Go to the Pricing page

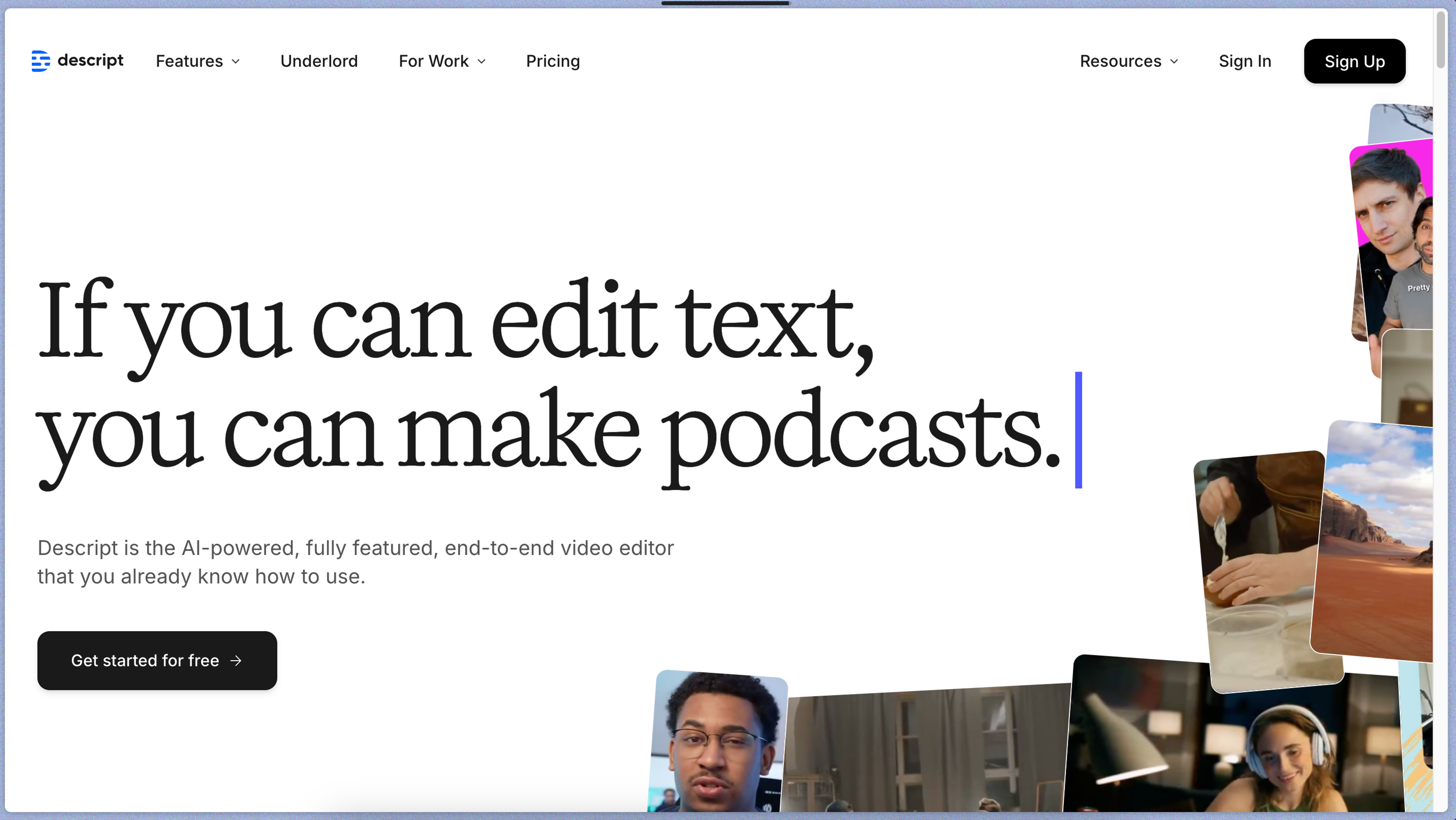[x=552, y=61]
